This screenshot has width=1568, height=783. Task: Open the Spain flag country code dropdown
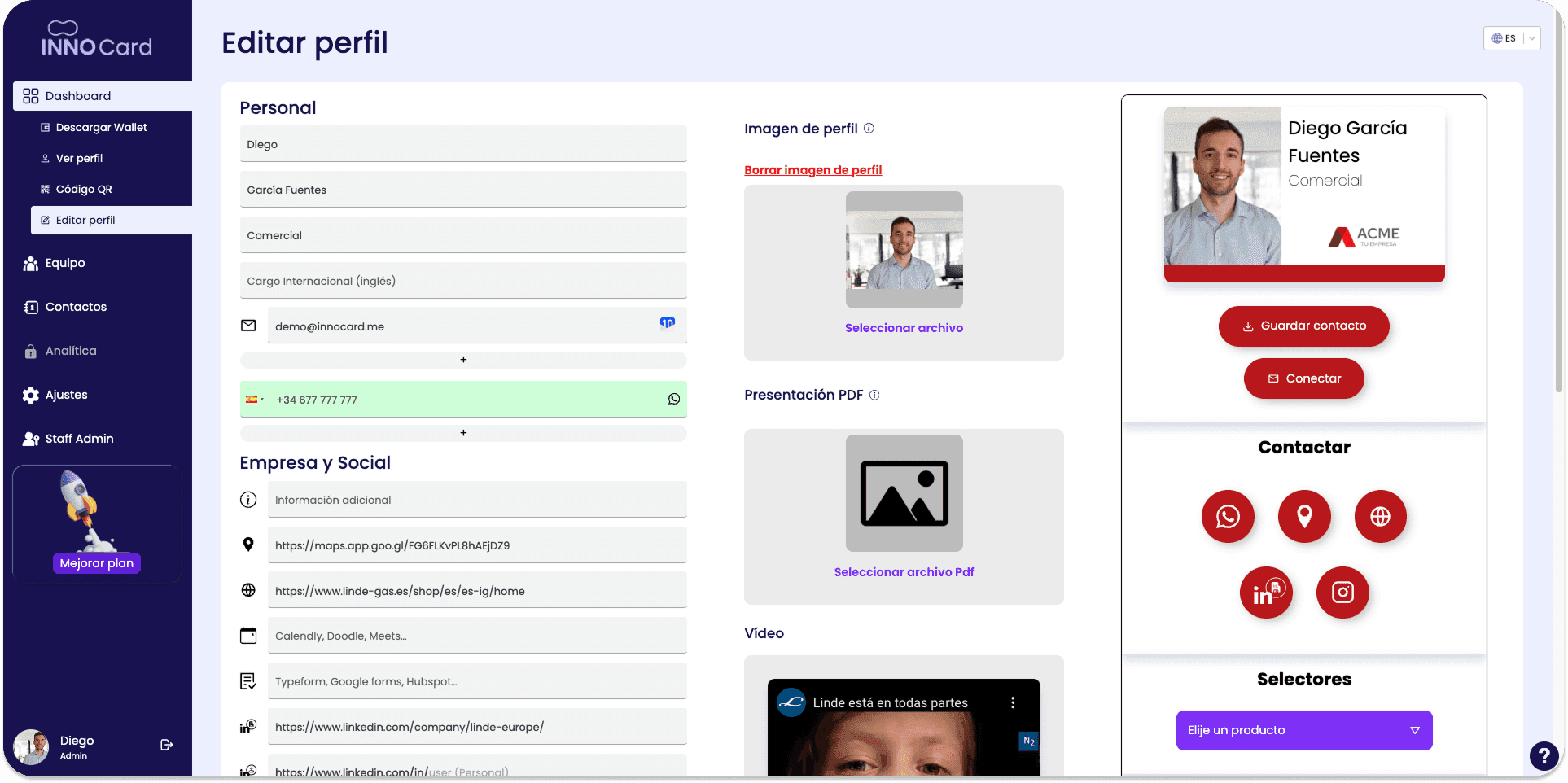(x=255, y=400)
